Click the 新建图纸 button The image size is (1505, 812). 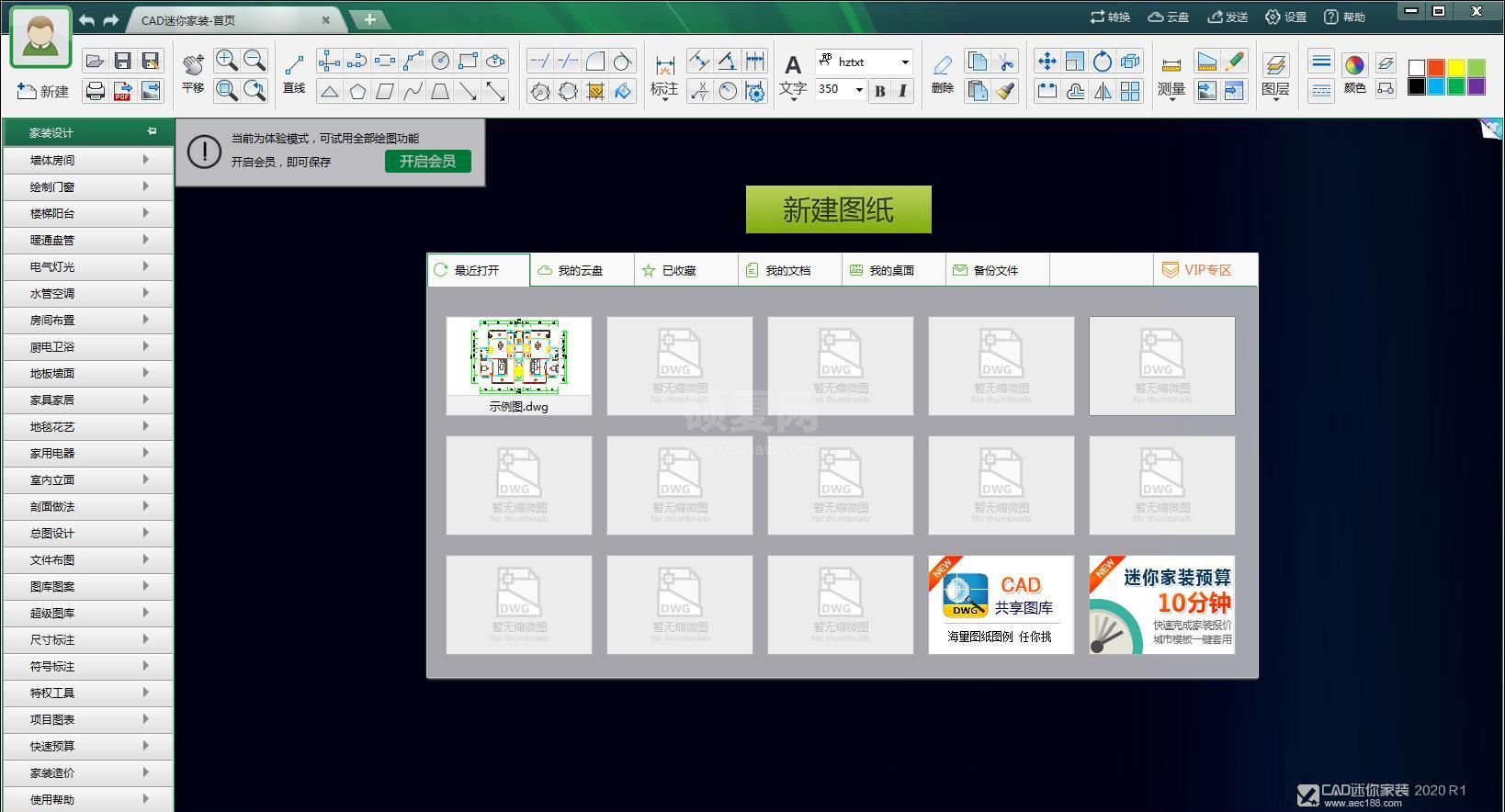point(838,209)
